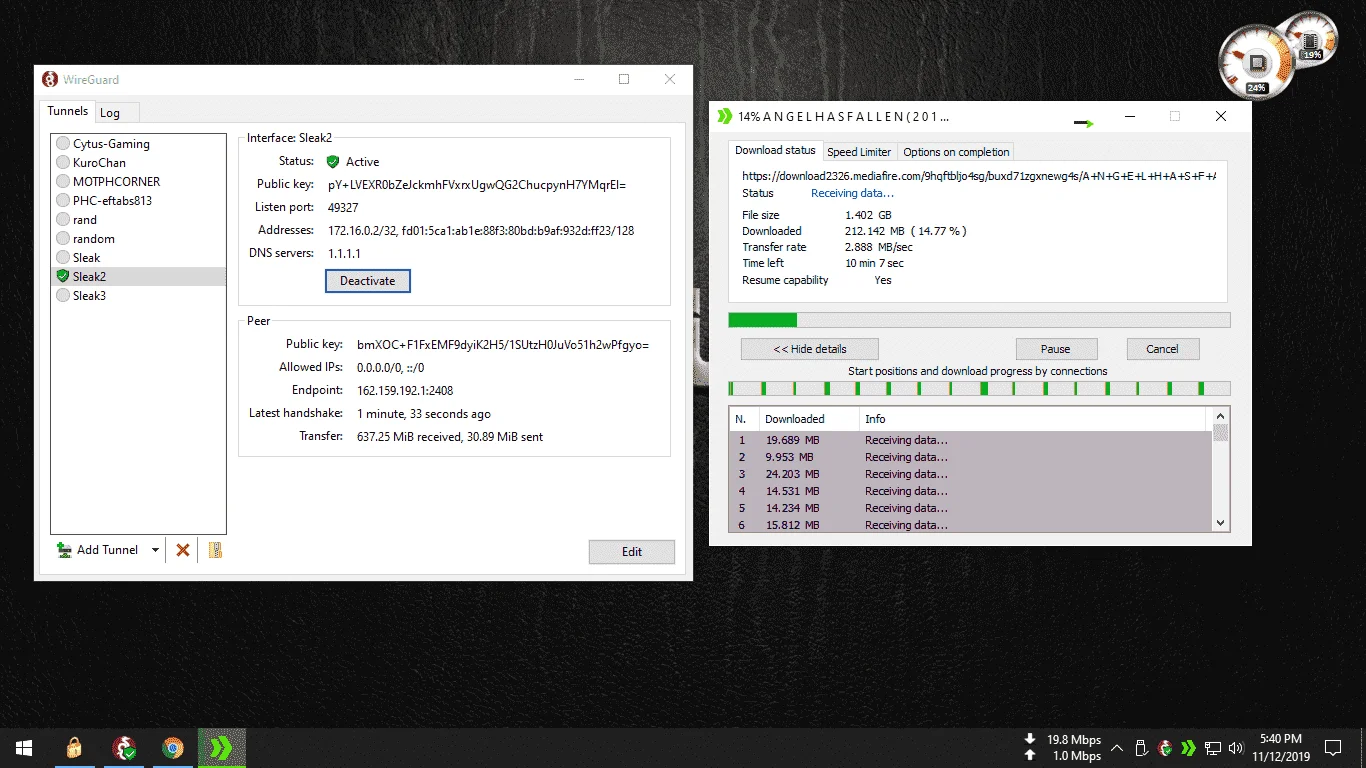Viewport: 1366px width, 768px height.
Task: Click the WireGuard icon on the taskbar
Action: 124,747
